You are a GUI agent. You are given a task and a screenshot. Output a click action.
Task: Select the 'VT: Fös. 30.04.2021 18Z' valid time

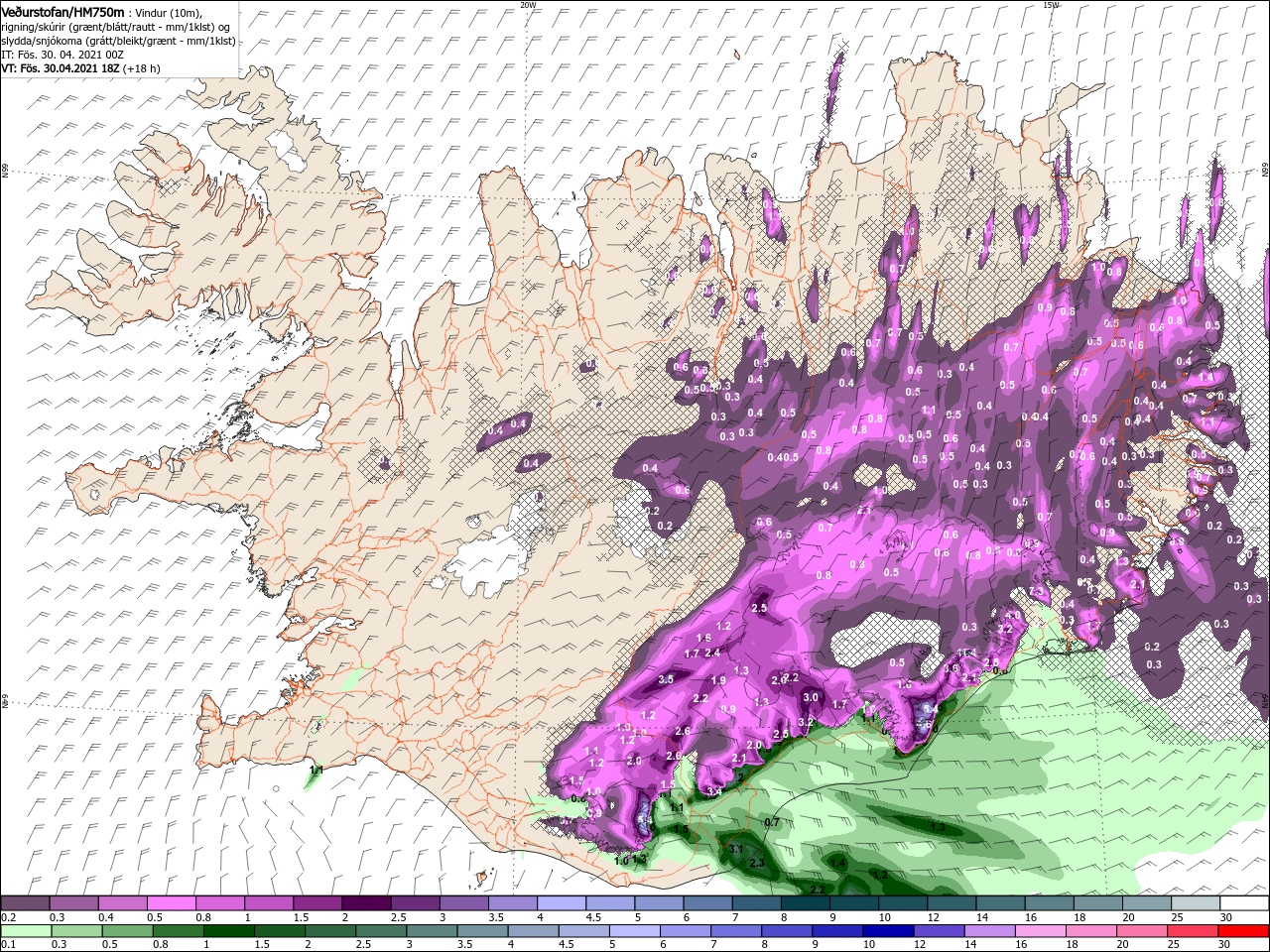tap(61, 68)
